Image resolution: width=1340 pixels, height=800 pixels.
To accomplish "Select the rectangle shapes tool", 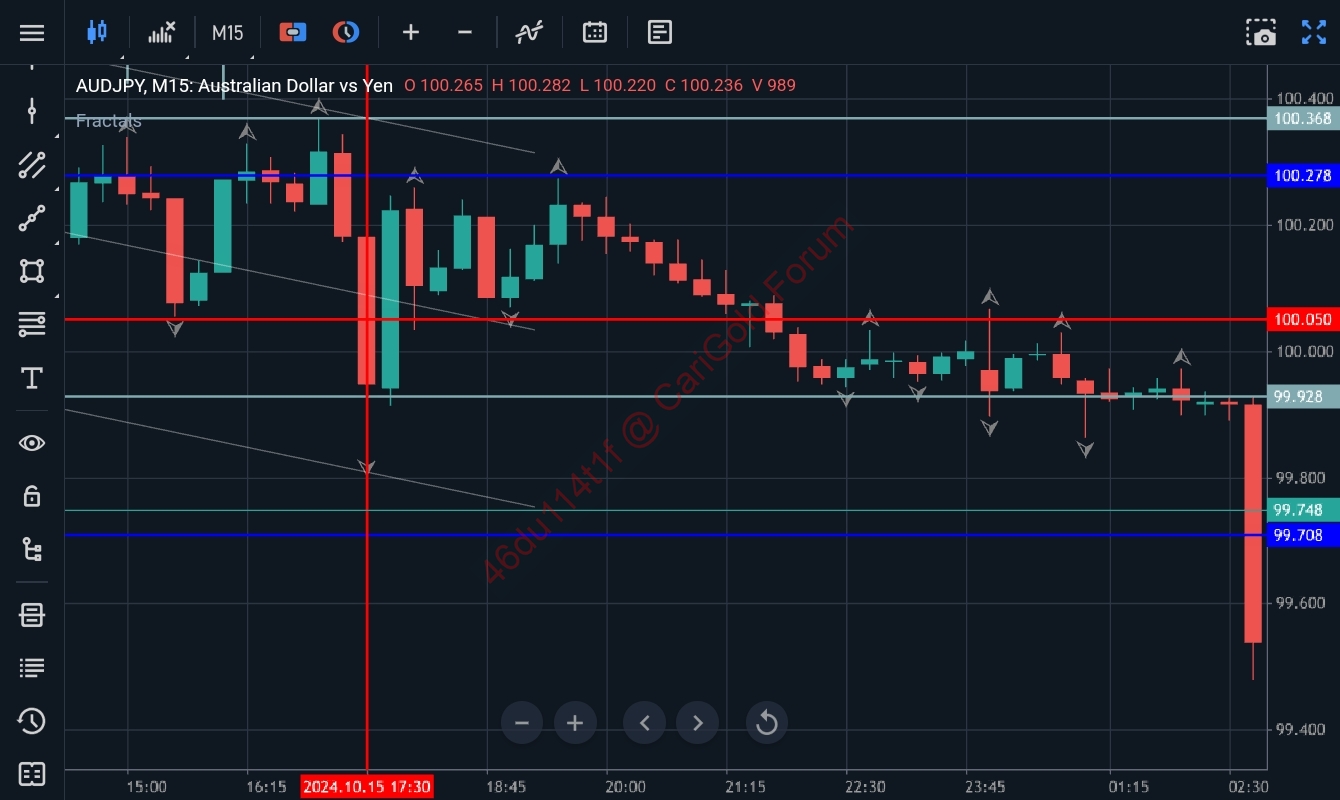I will [32, 271].
